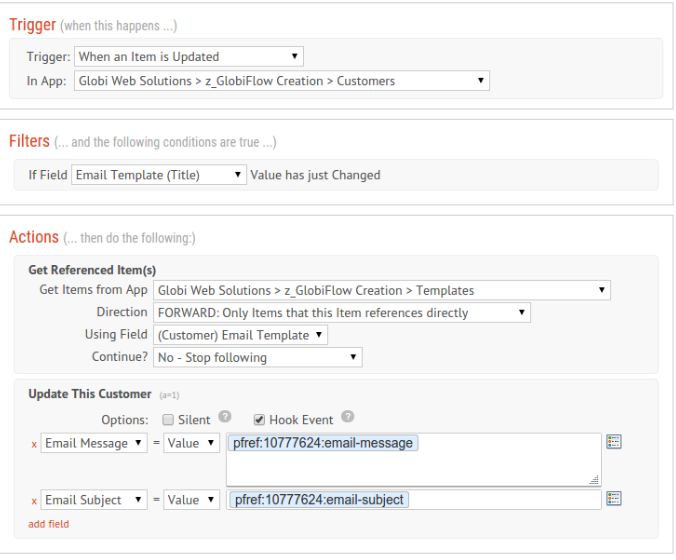Change the Direction dropdown setting
Viewport: 676px width, 560px height.
341,313
